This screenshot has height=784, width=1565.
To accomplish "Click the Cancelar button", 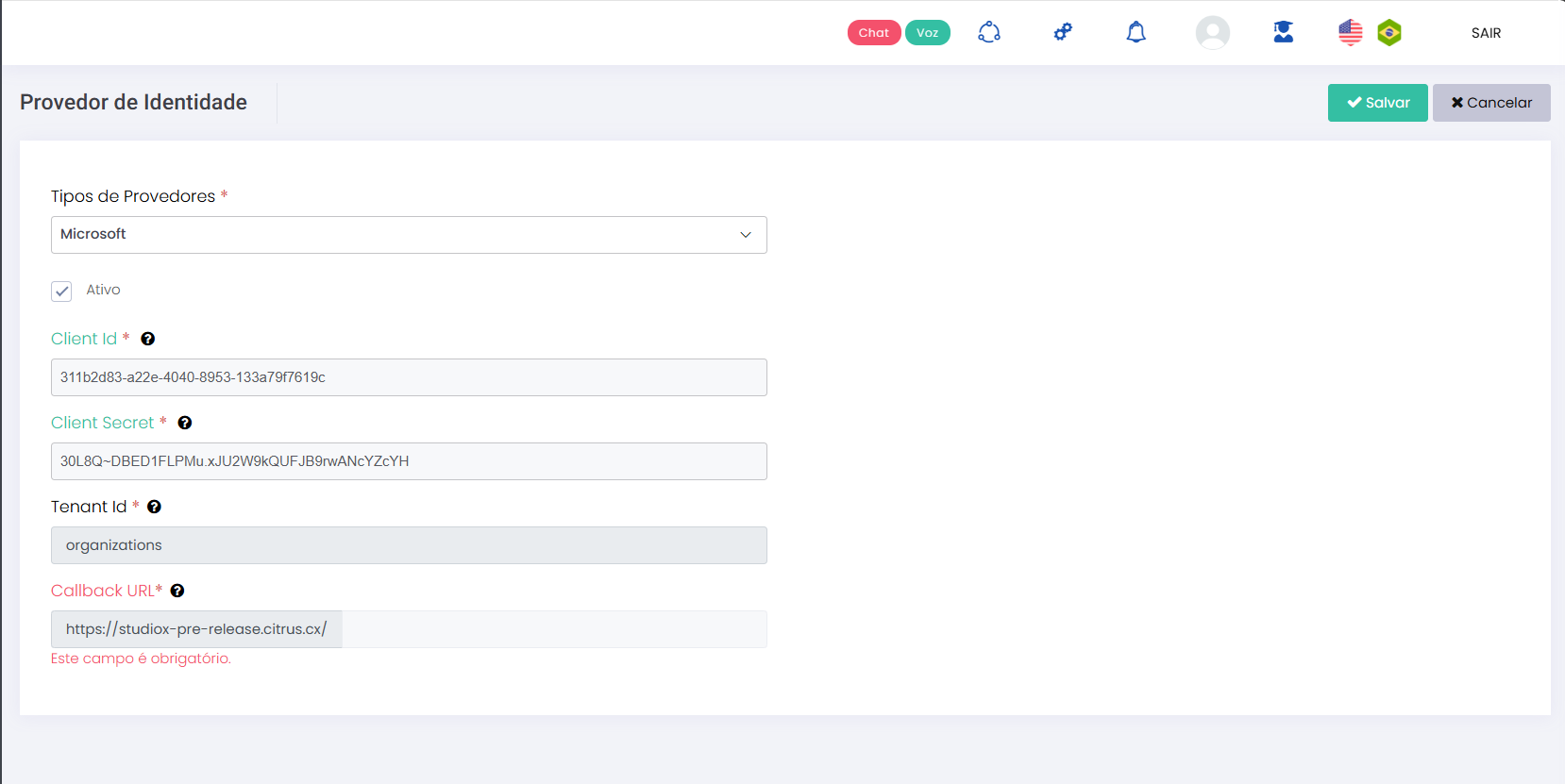I will [x=1491, y=103].
